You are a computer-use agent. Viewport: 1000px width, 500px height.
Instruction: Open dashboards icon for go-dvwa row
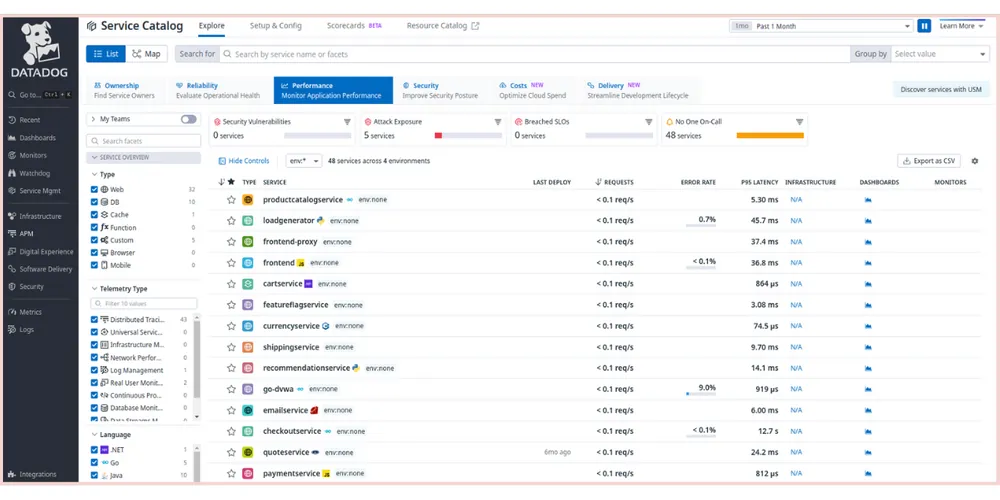pos(867,389)
